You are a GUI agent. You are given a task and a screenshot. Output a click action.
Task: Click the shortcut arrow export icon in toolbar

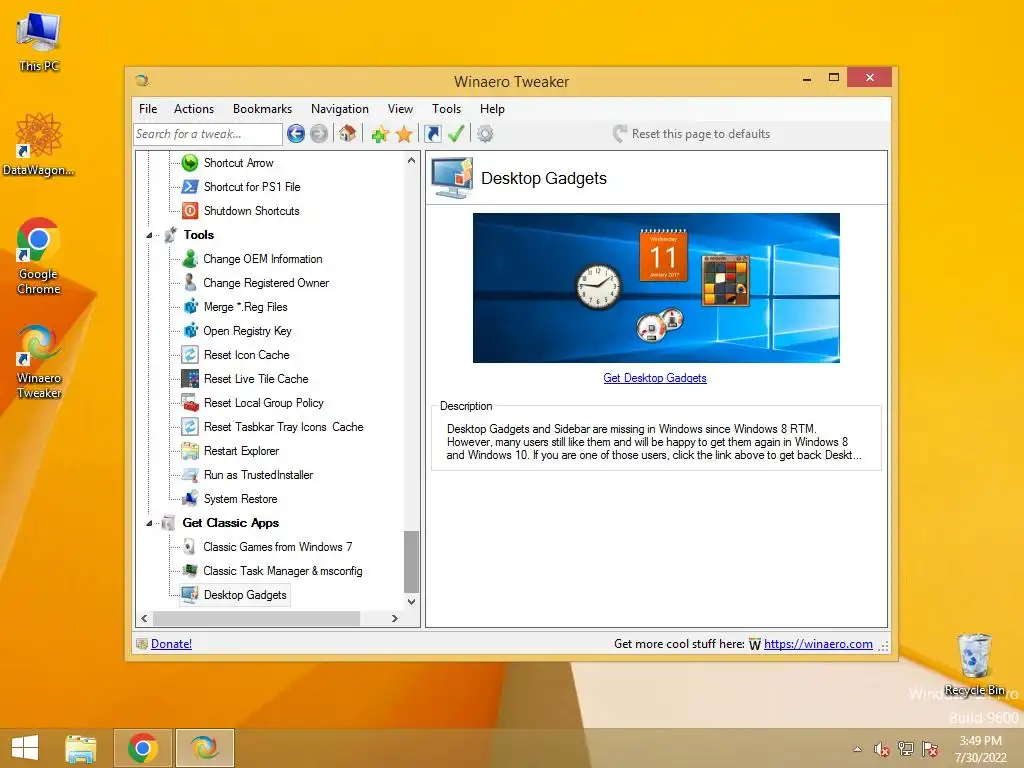432,134
